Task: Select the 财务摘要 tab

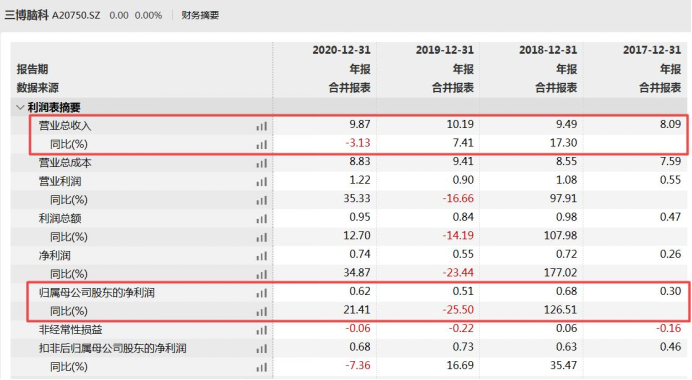Action: tap(200, 15)
